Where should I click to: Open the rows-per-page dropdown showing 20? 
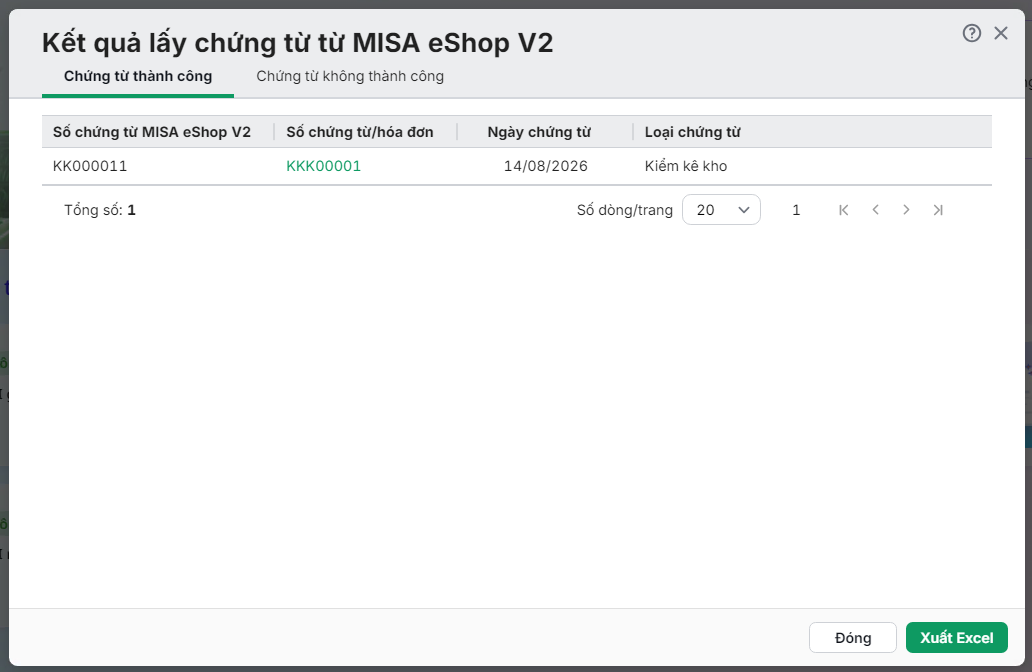(x=721, y=210)
